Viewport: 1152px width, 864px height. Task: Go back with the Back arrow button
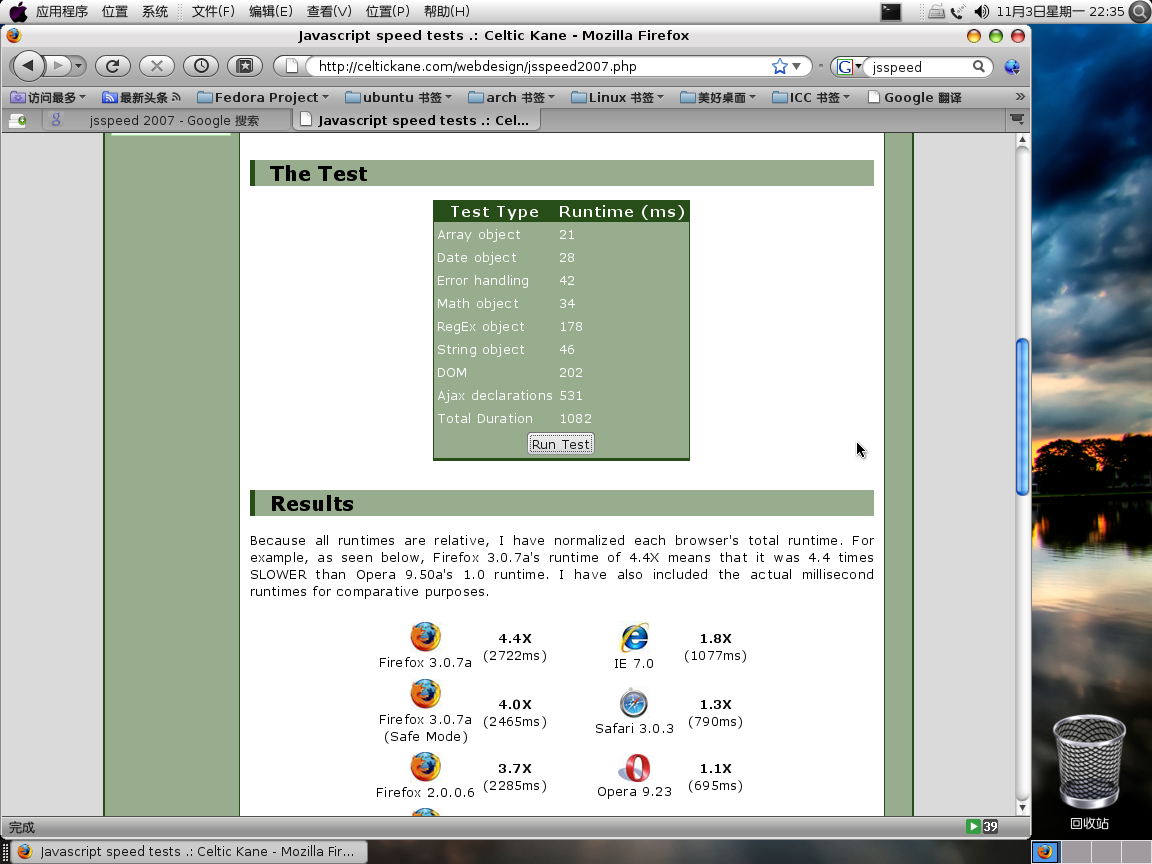[28, 66]
